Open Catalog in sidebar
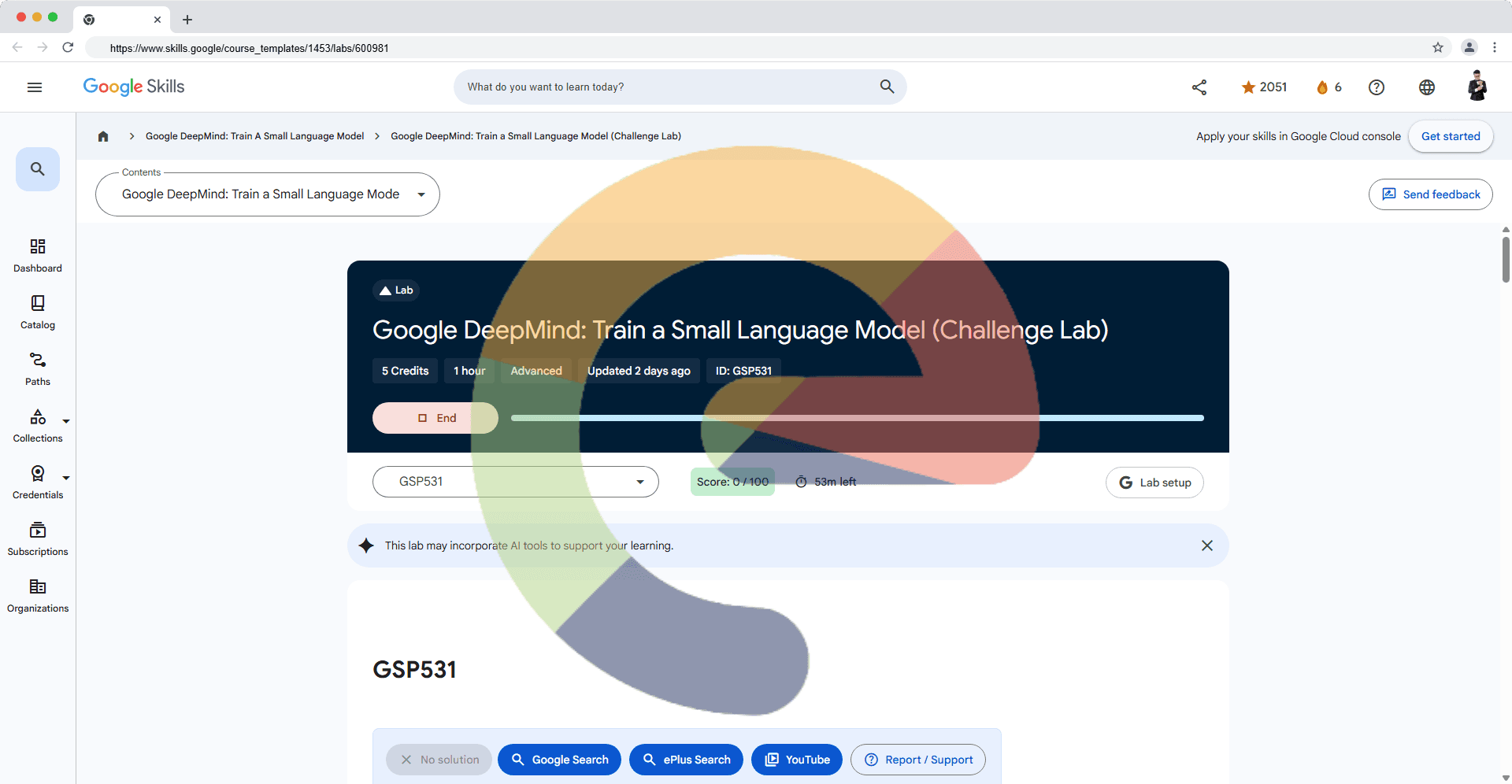The image size is (1512, 784). point(38,312)
